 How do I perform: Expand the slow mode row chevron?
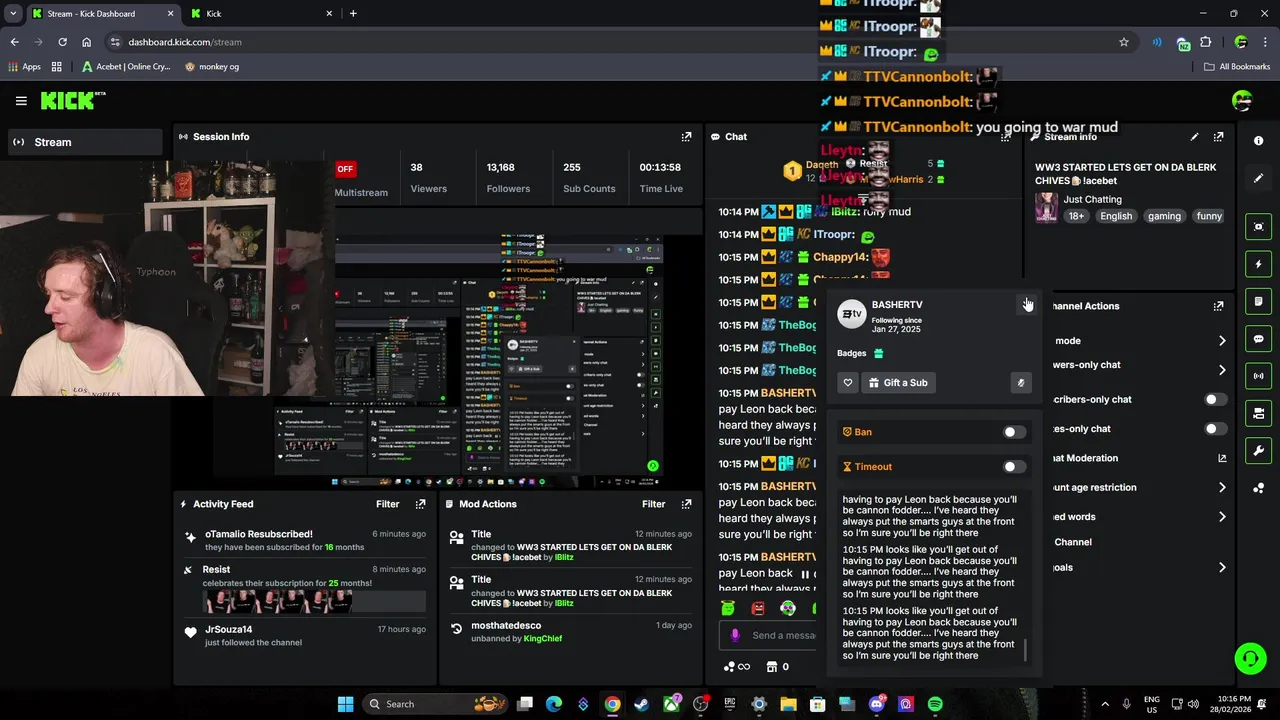pos(1222,341)
